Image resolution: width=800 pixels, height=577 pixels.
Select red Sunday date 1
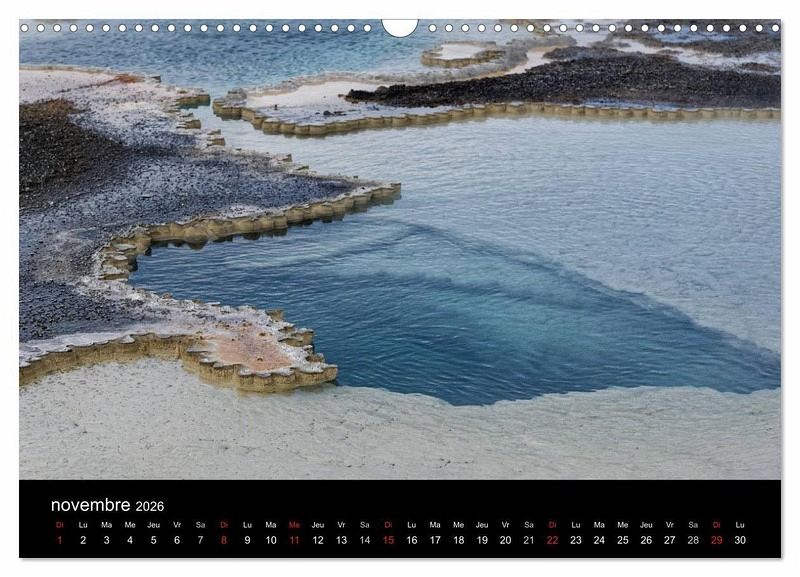coord(60,540)
